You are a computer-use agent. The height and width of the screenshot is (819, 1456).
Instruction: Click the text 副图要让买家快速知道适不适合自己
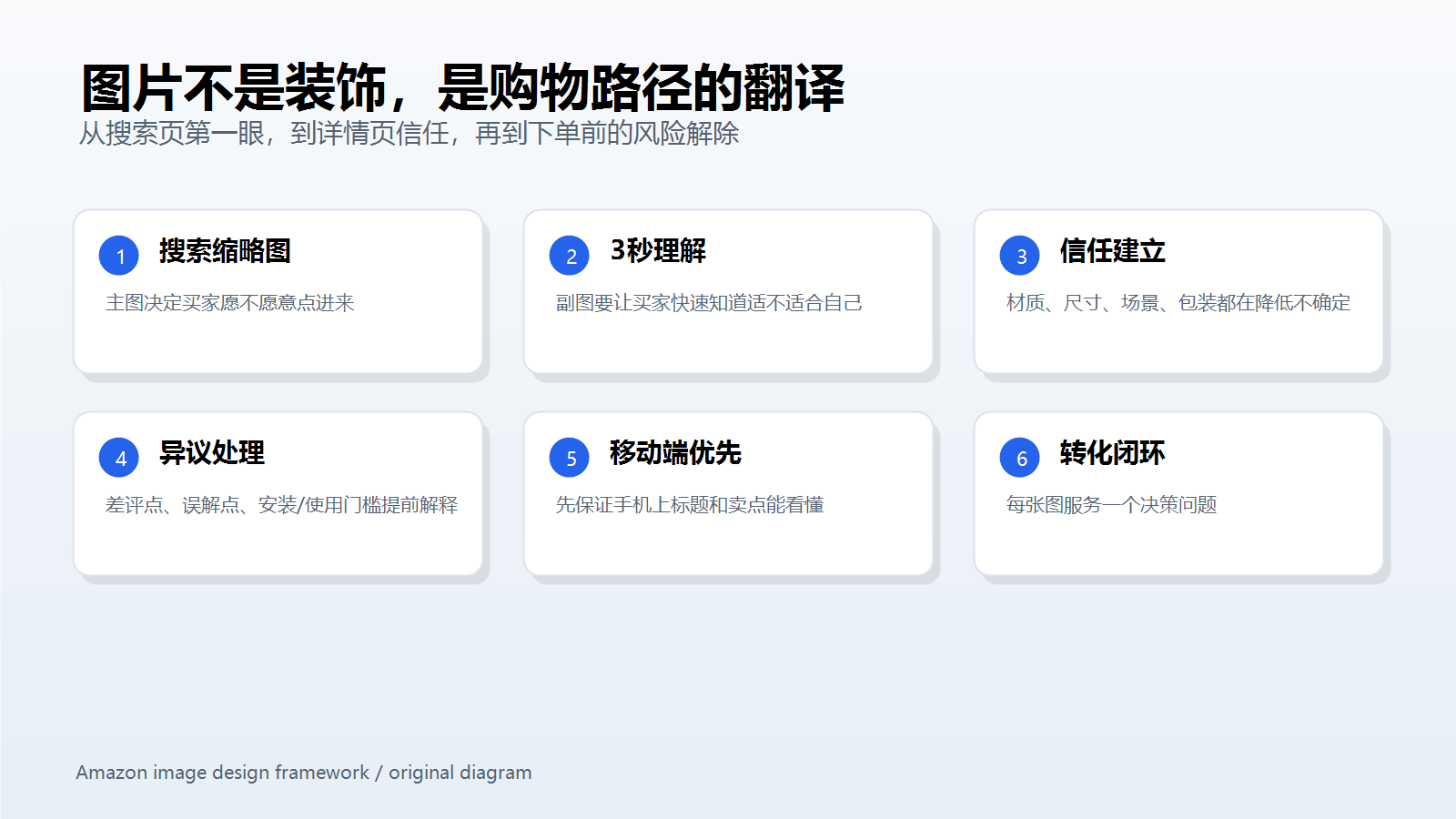pyautogui.click(x=709, y=303)
